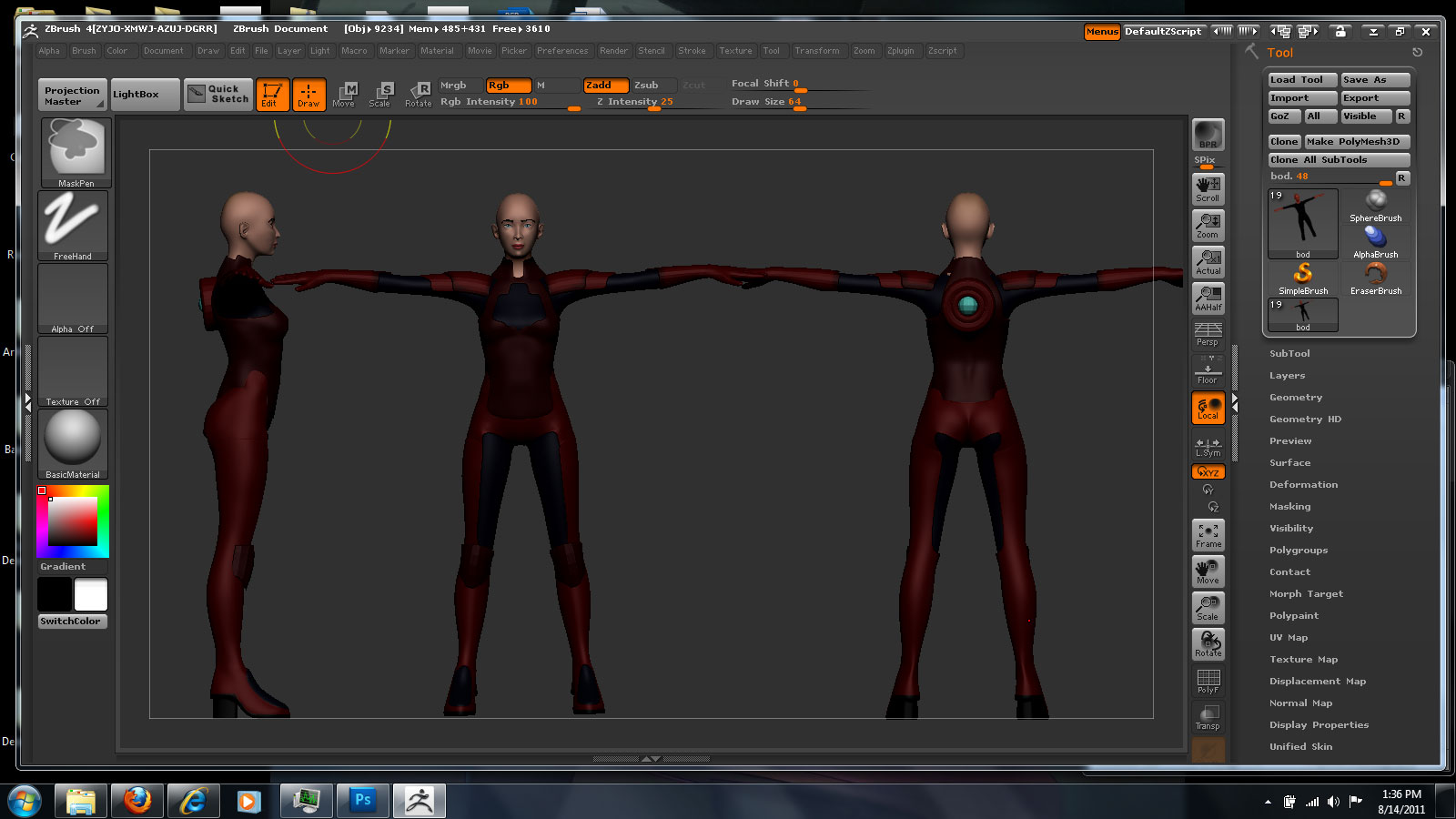Open Photoshop from the taskbar
1456x819 pixels.
point(363,801)
